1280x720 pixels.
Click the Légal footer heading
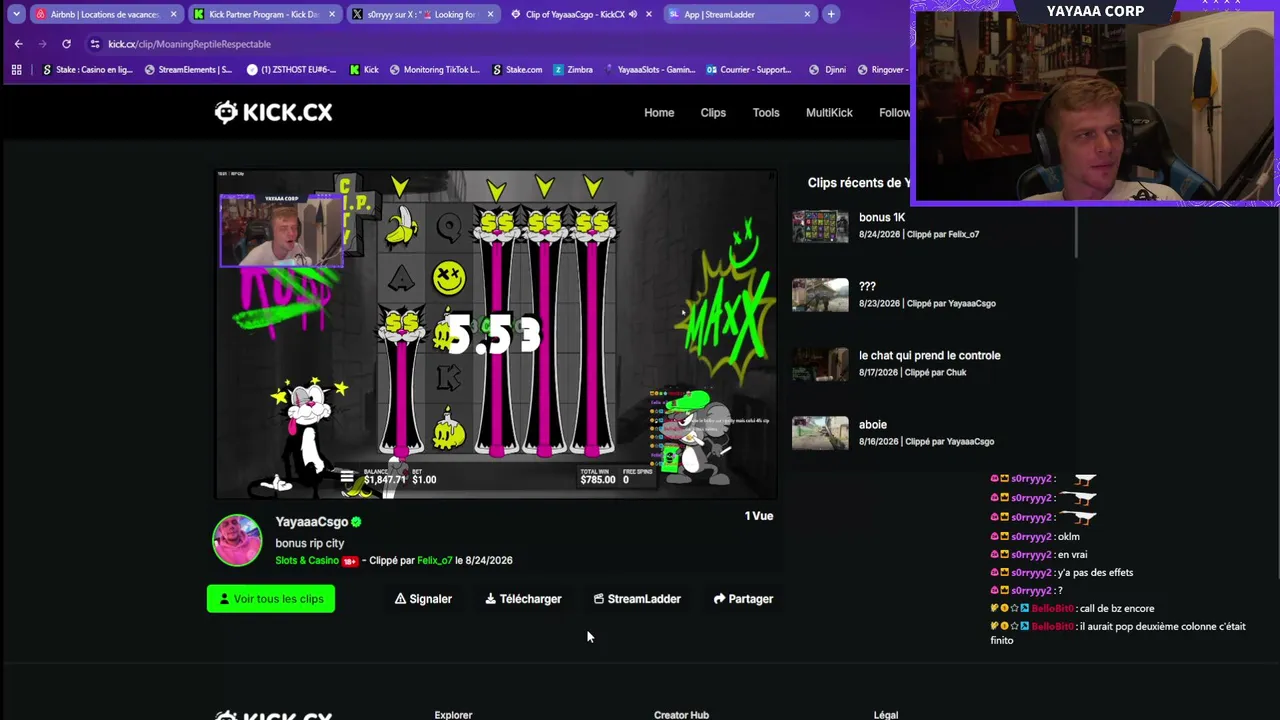(886, 715)
